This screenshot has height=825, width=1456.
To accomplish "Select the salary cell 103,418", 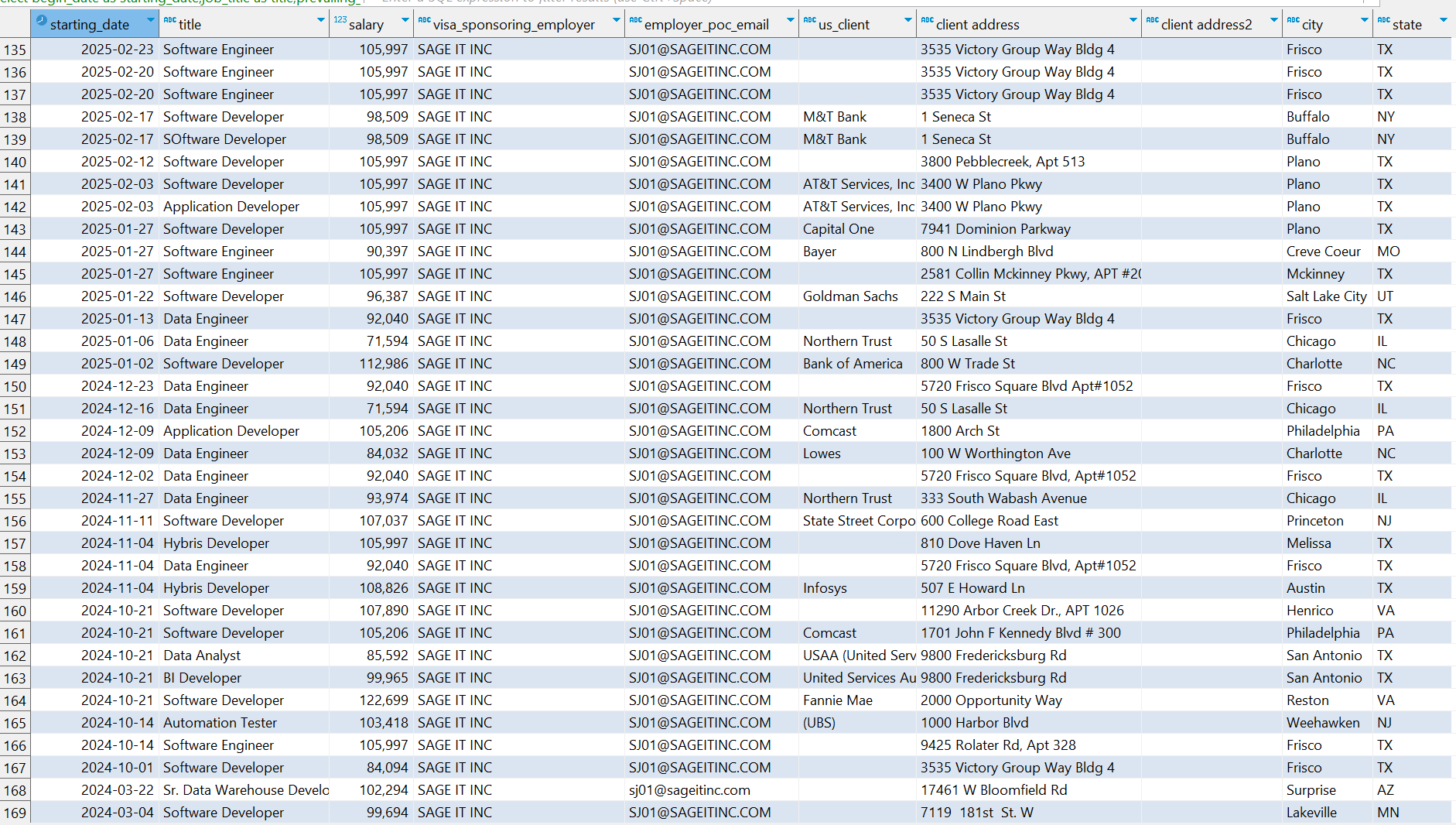I will (371, 723).
